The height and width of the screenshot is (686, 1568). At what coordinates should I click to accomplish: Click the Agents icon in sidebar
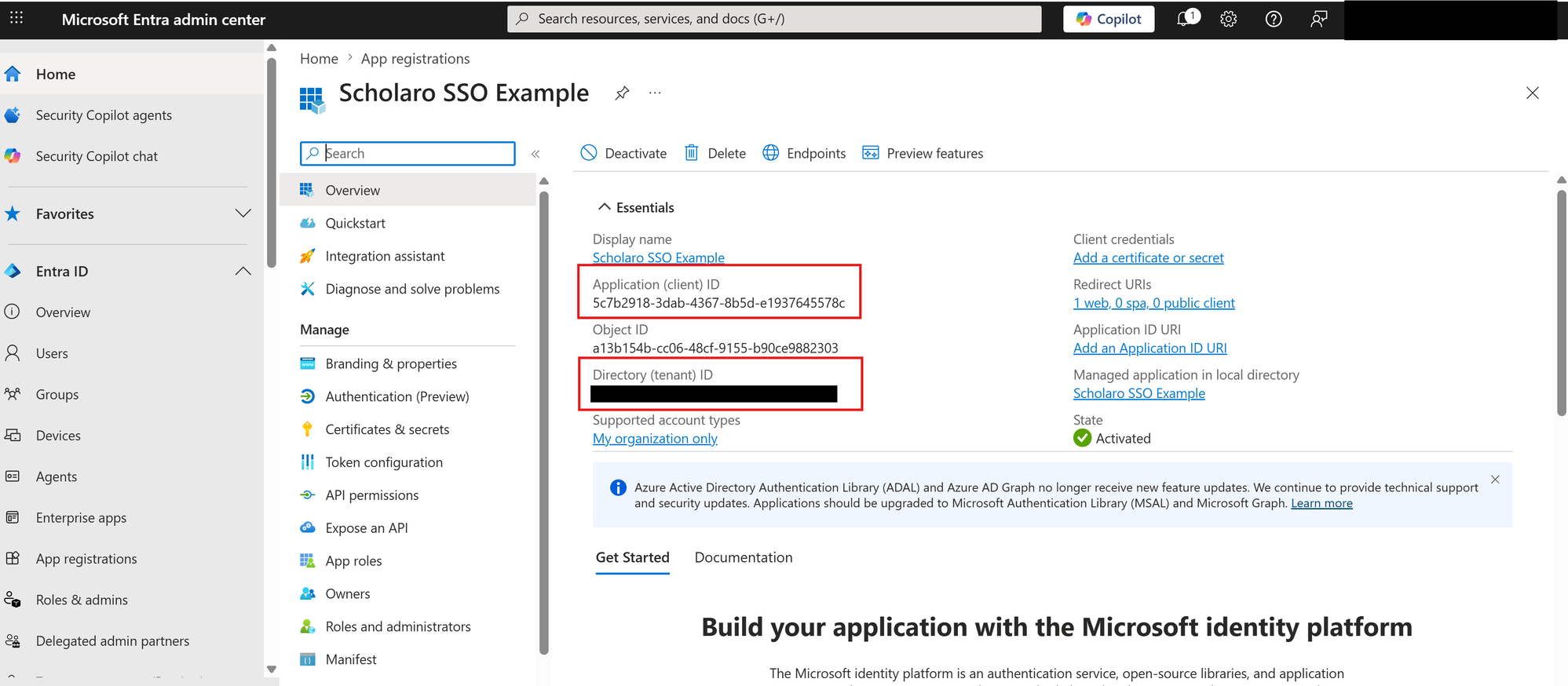[13, 476]
